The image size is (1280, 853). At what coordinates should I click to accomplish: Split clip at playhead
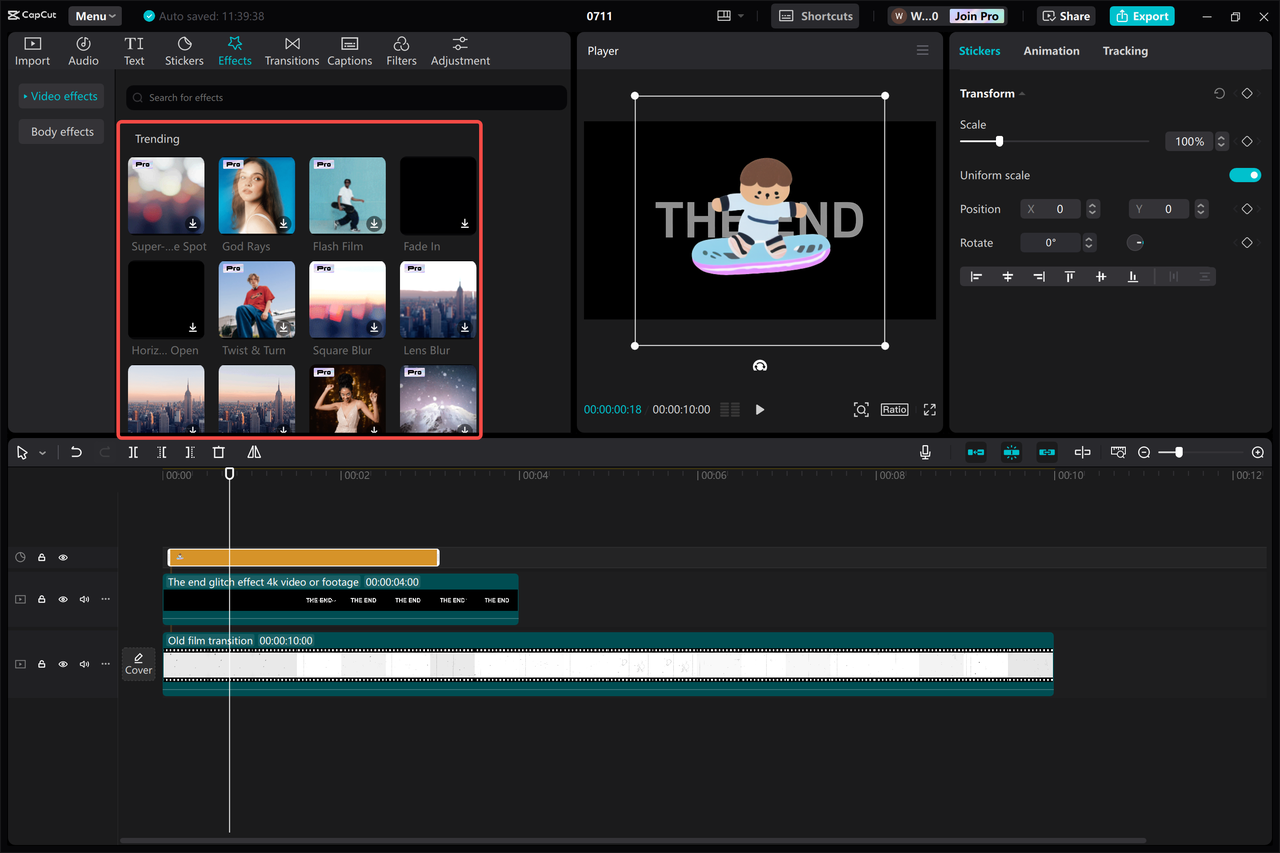pos(133,452)
